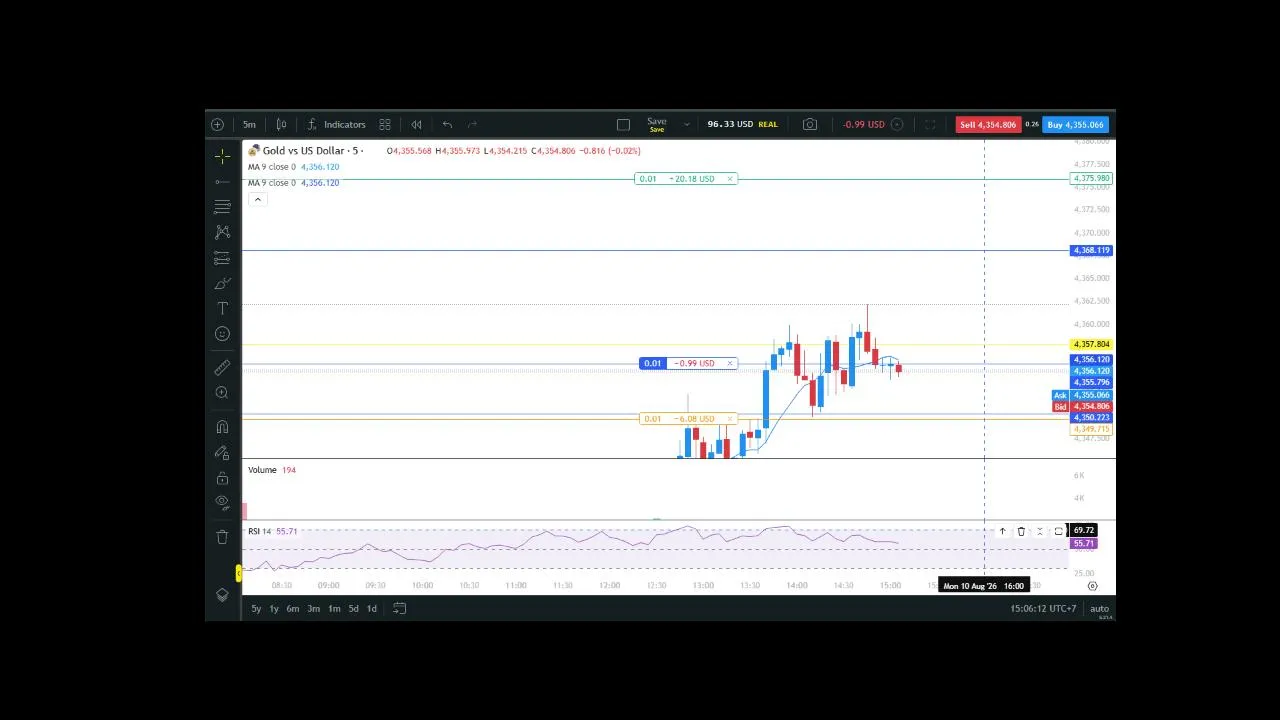Click the Buy 4,355.066 button
Screen dimensions: 1280x720
point(1075,125)
